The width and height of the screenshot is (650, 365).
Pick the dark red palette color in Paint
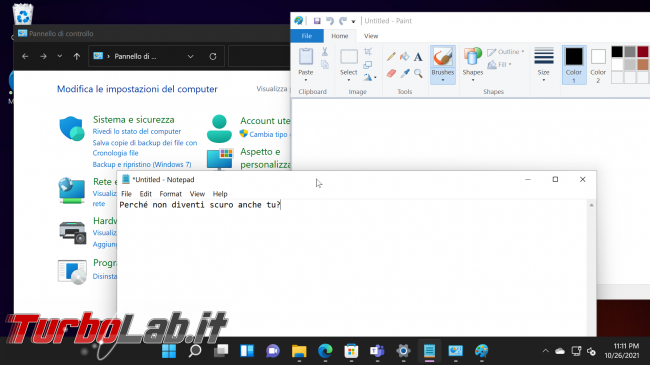[x=643, y=51]
